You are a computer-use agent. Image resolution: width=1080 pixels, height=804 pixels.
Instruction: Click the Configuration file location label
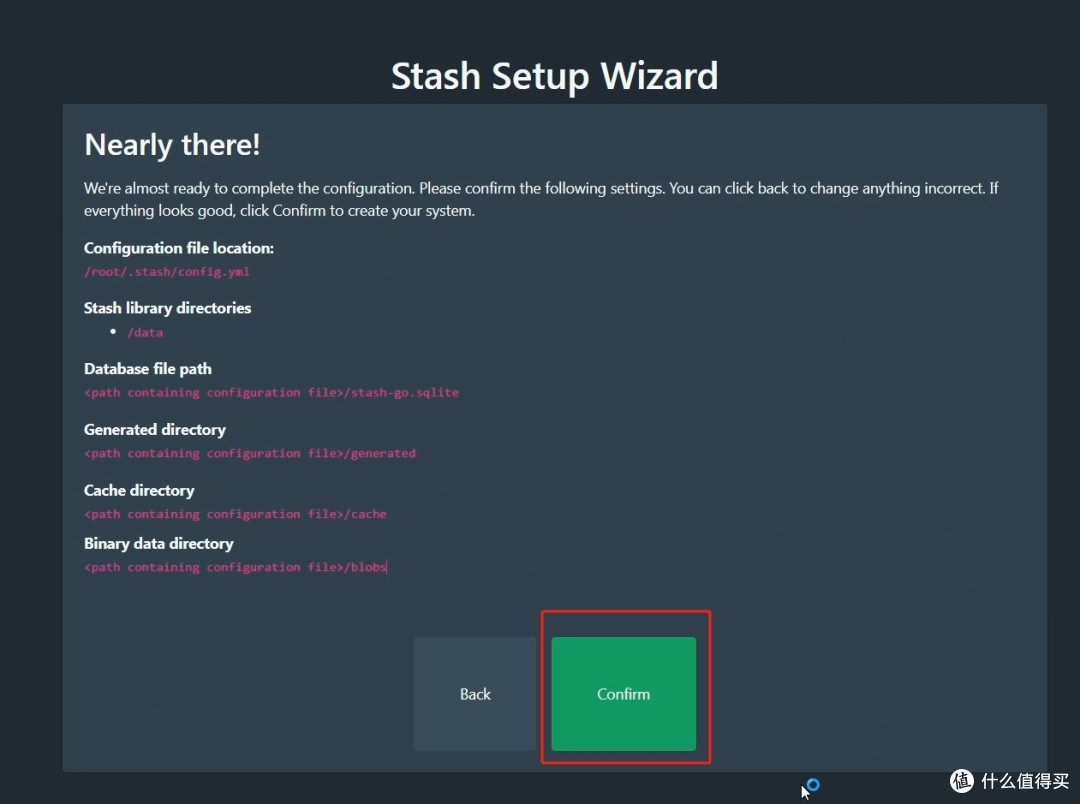tap(178, 248)
